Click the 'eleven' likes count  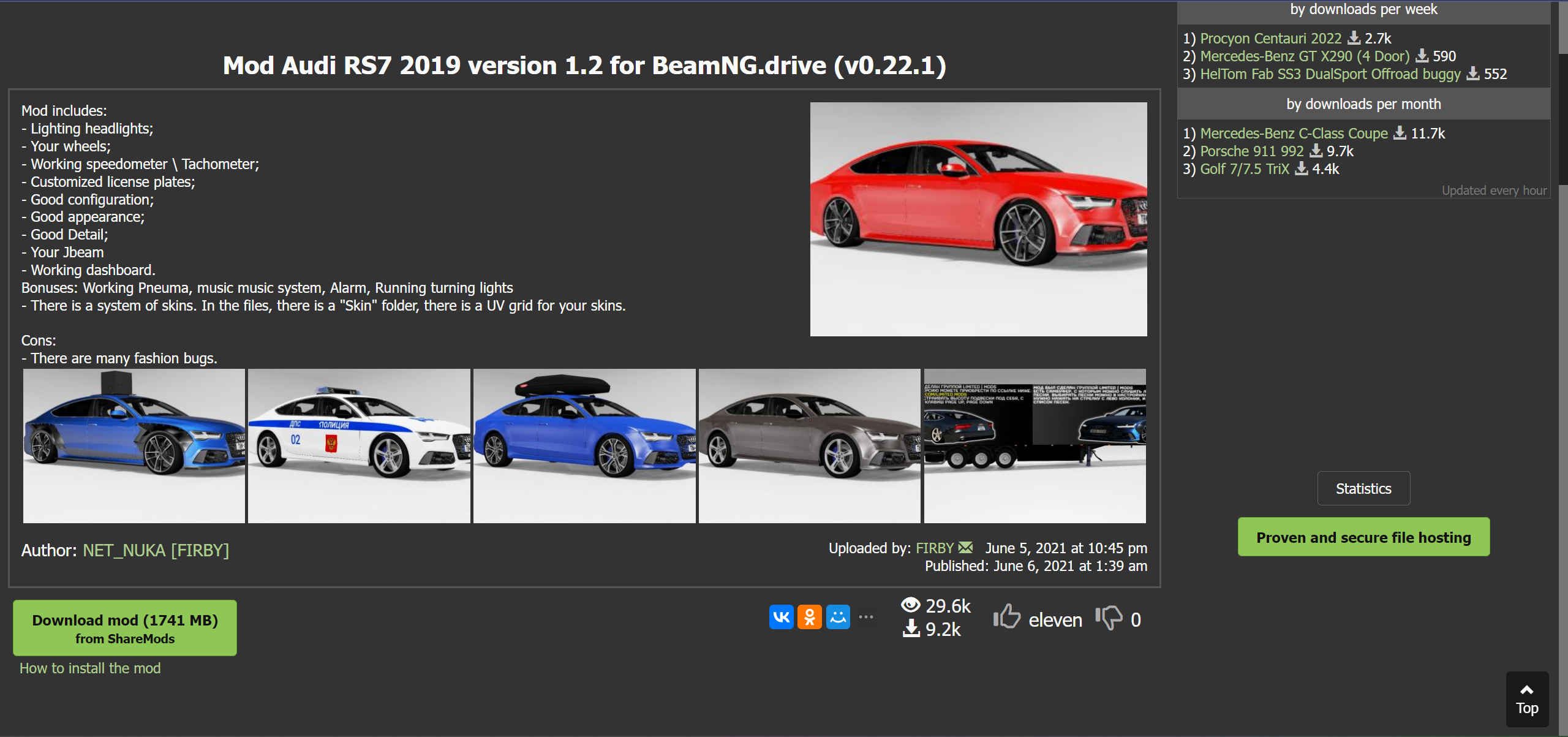coord(1055,619)
